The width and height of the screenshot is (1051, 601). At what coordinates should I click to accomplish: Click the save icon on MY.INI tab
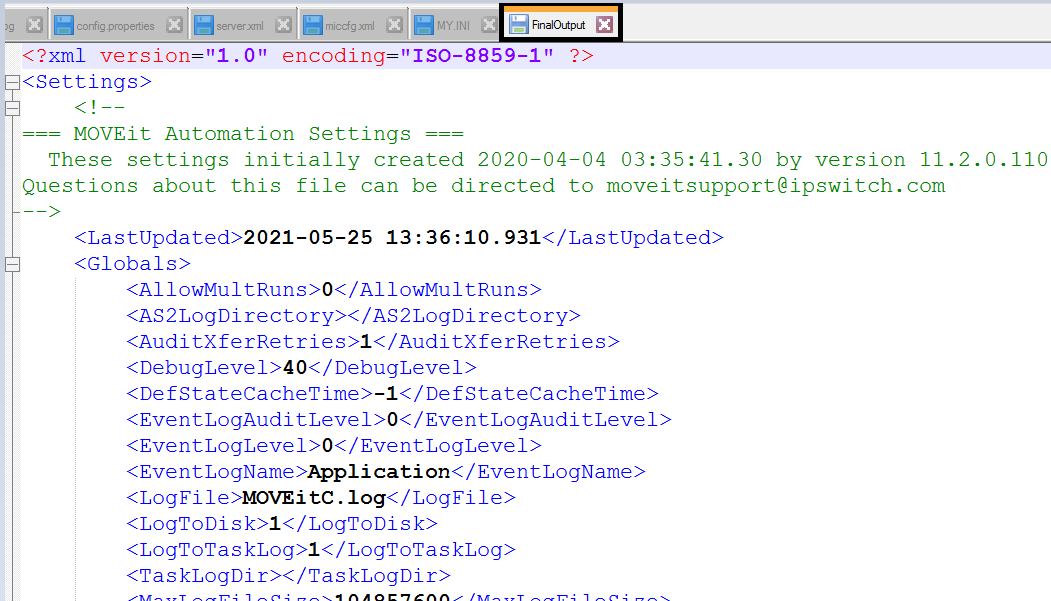coord(423,24)
